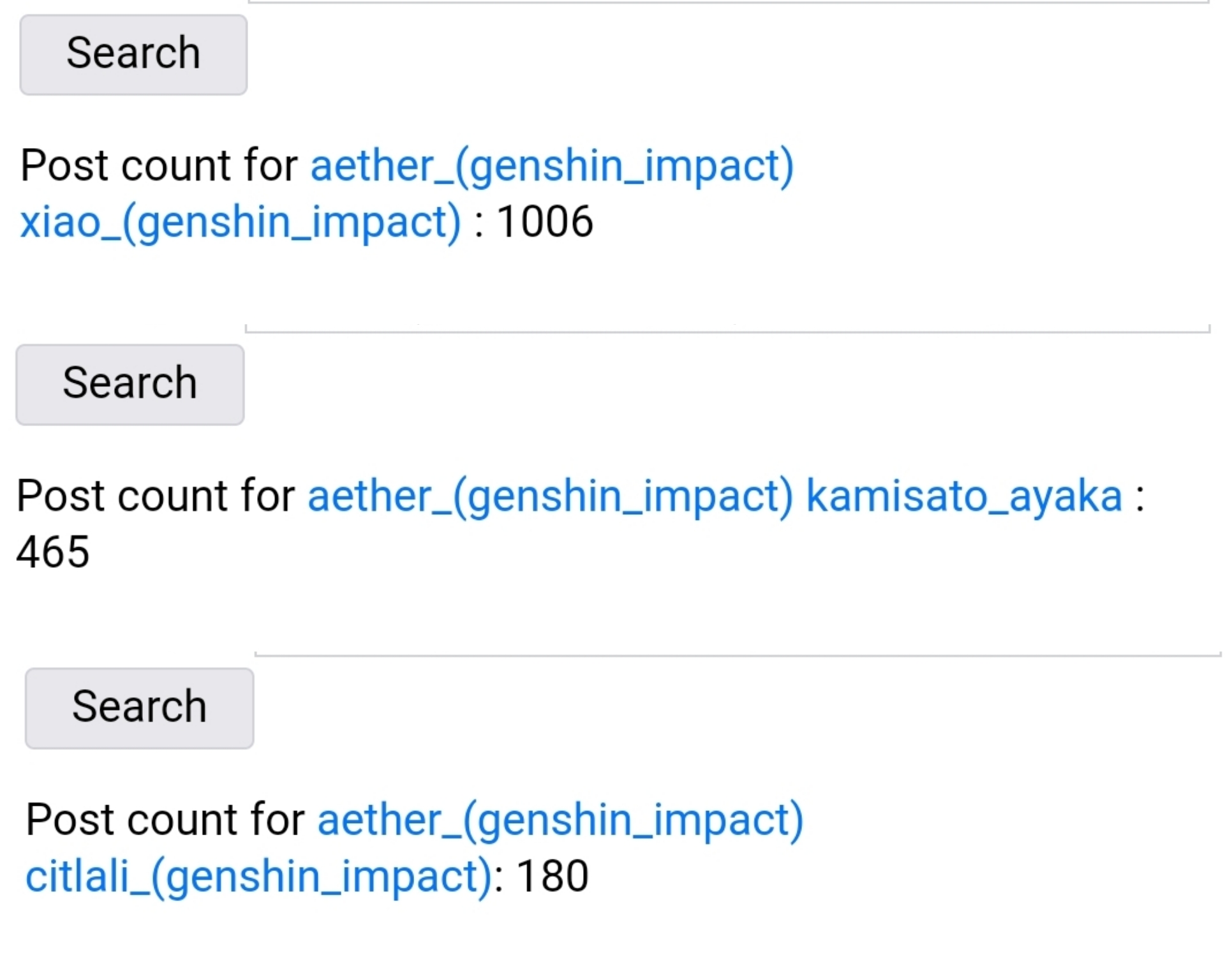Open the kamisato_ayaka tag link
1225x980 pixels.
coord(964,496)
